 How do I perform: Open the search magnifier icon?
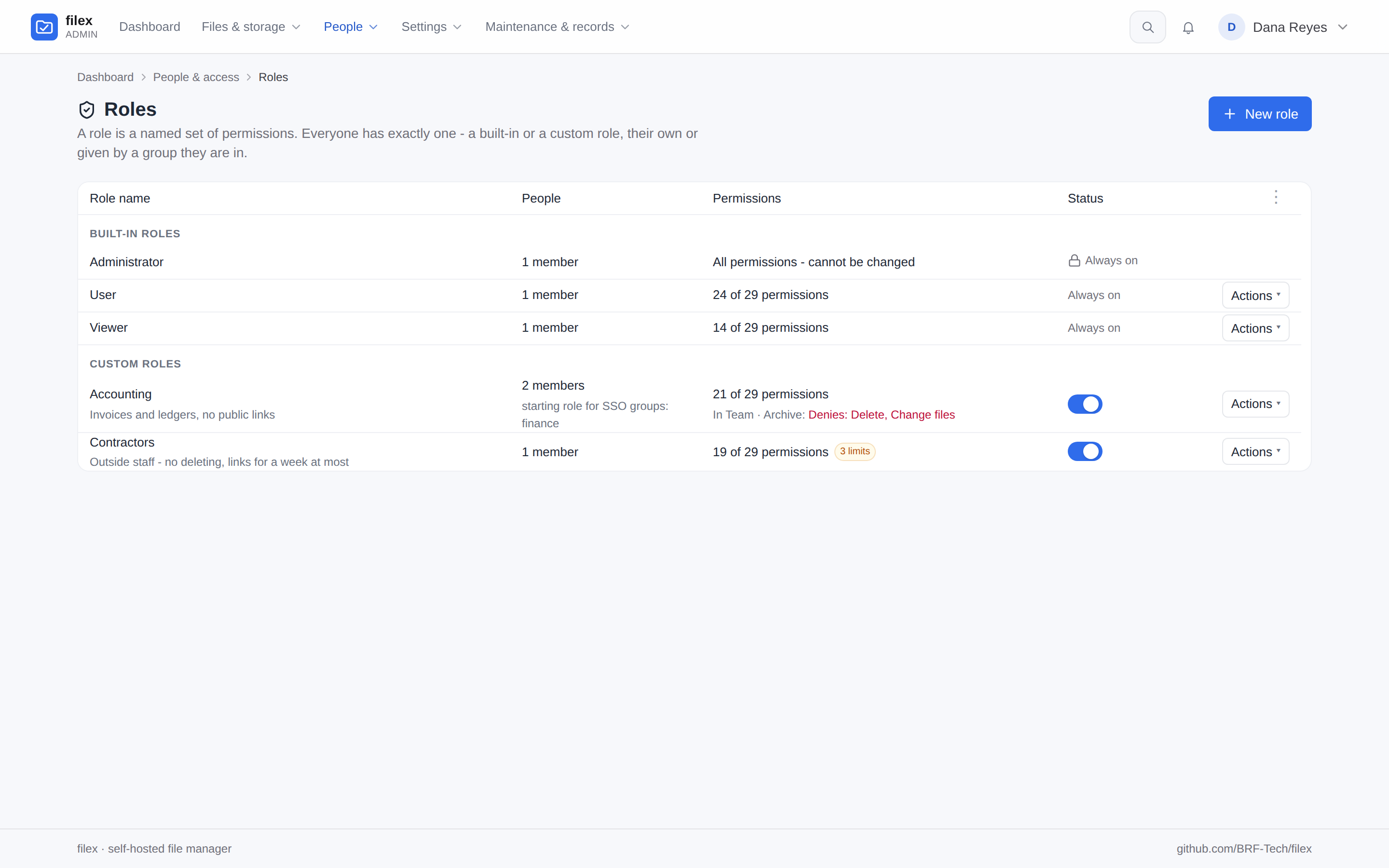pyautogui.click(x=1147, y=27)
